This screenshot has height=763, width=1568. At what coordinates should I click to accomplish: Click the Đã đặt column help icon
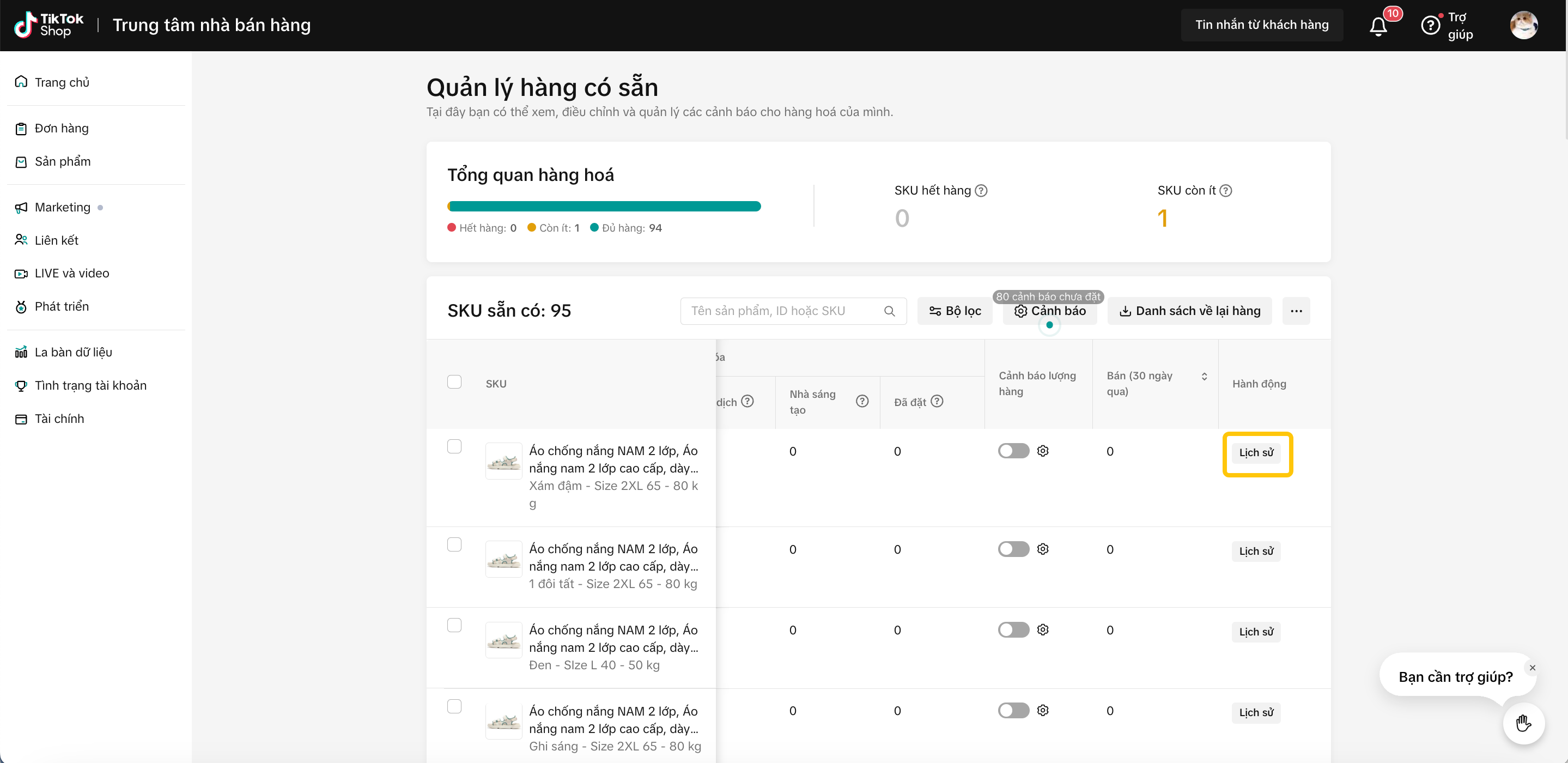[x=938, y=401]
